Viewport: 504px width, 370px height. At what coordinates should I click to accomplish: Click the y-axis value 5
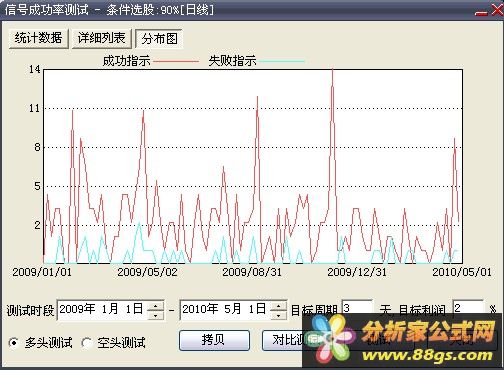click(x=37, y=186)
